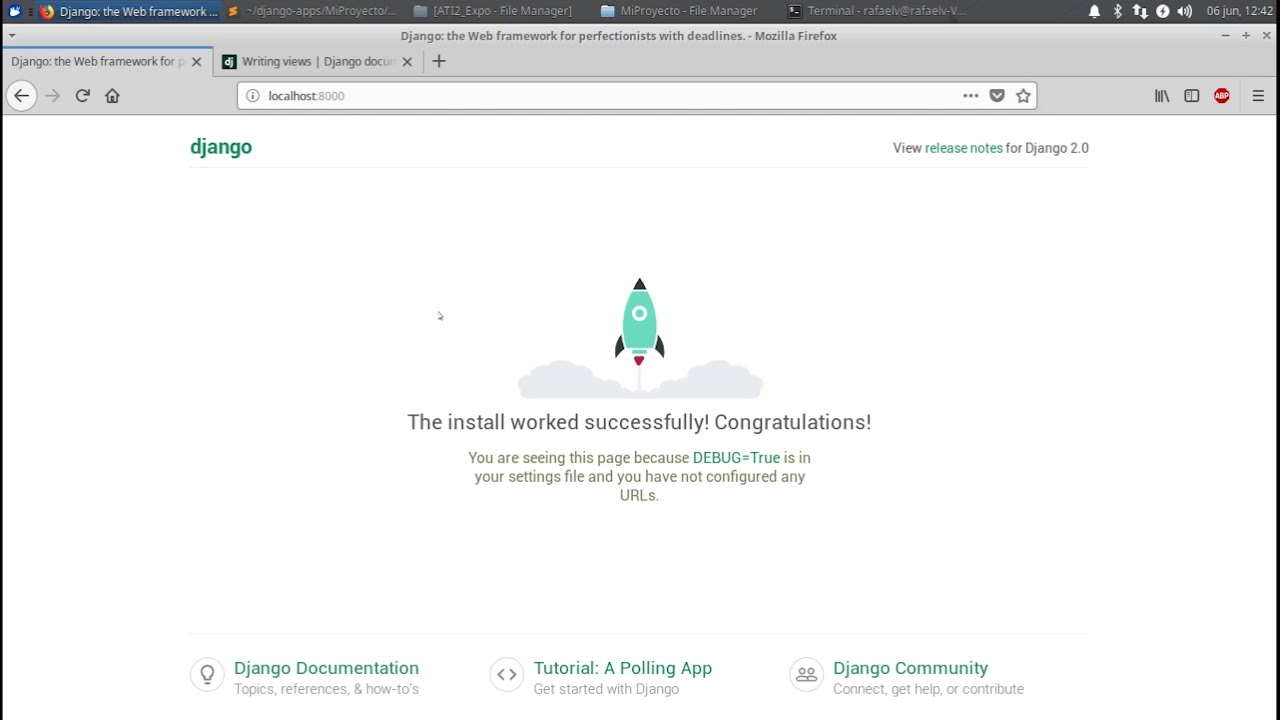Click the clock showing 06 jun, 12:42

1239,11
